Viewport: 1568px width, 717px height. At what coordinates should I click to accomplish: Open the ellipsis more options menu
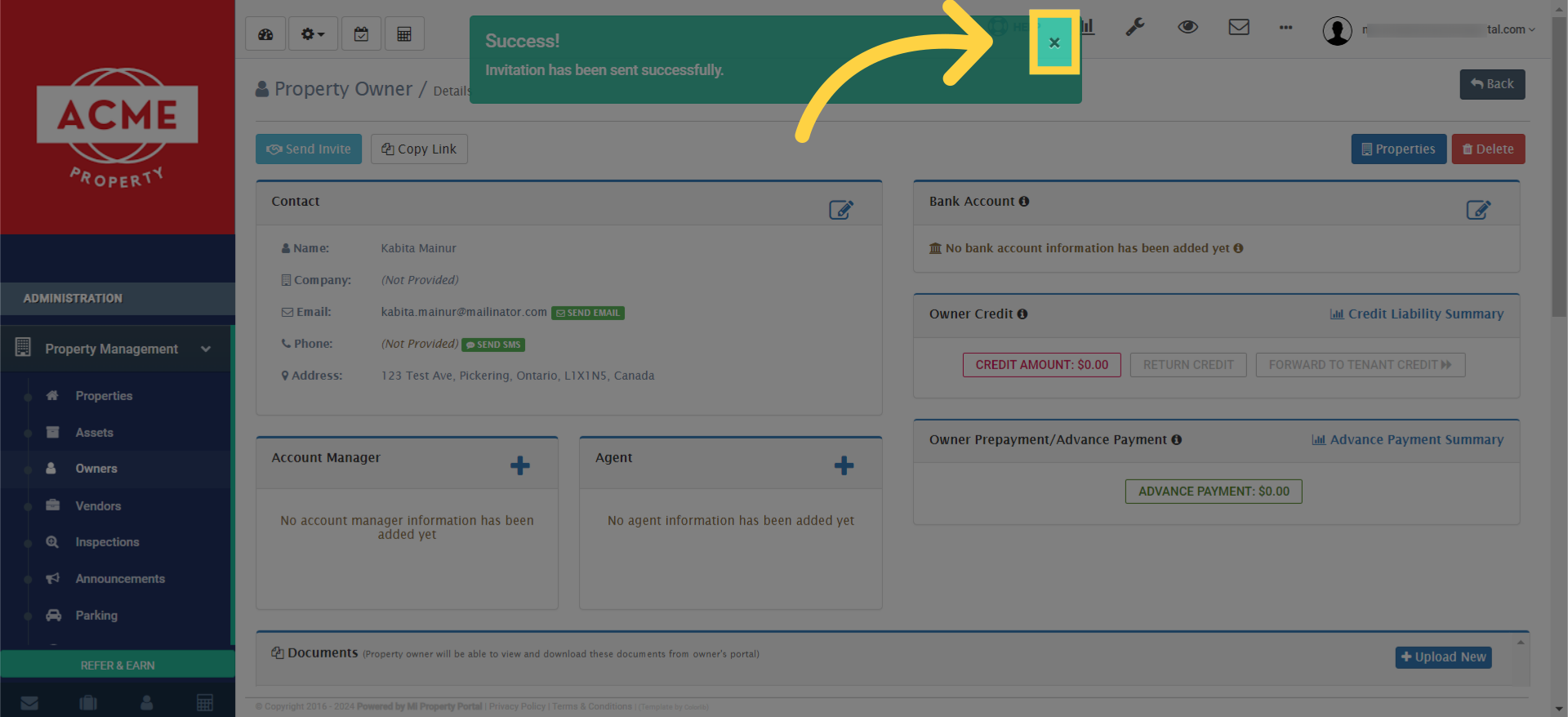[1285, 28]
